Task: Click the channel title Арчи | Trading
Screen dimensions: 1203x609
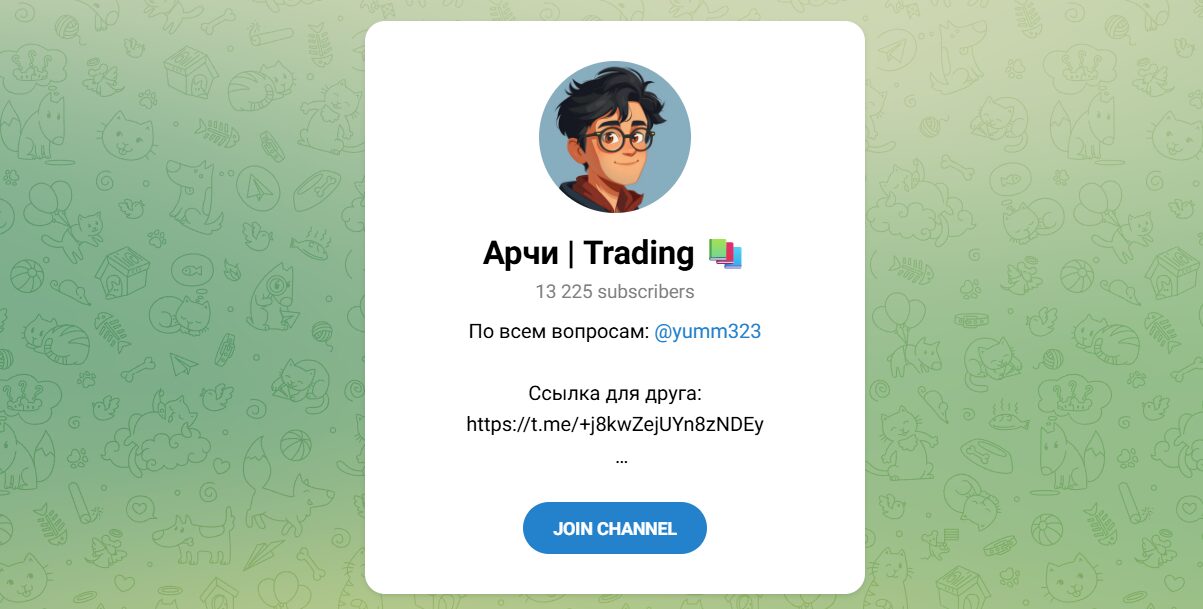Action: coord(588,254)
